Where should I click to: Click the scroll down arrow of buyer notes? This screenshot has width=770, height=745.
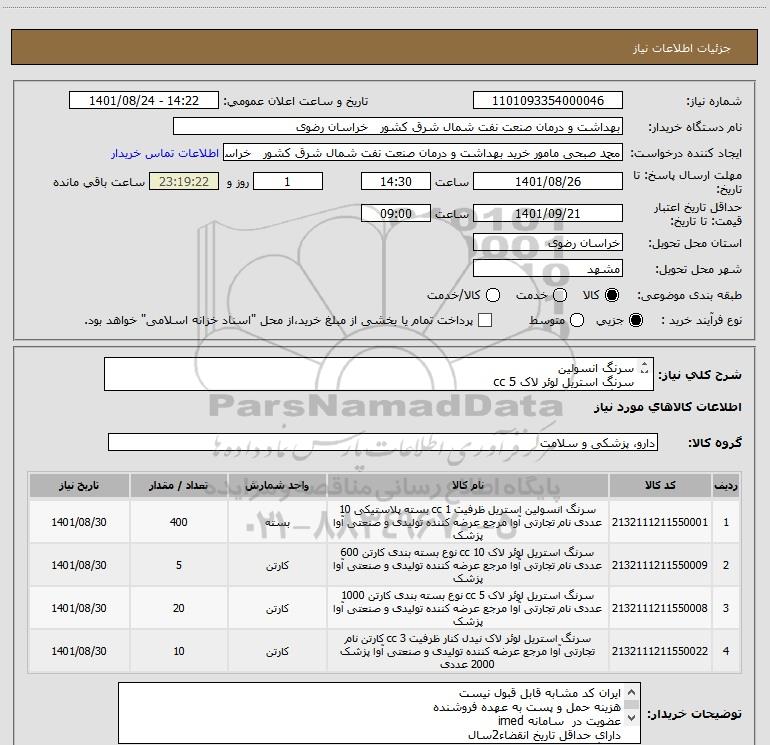(632, 717)
